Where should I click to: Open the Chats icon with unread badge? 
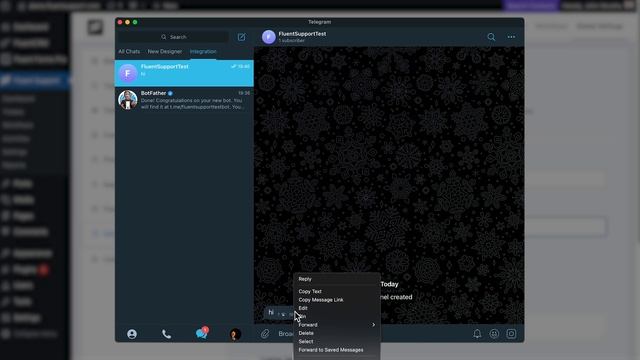pos(202,333)
